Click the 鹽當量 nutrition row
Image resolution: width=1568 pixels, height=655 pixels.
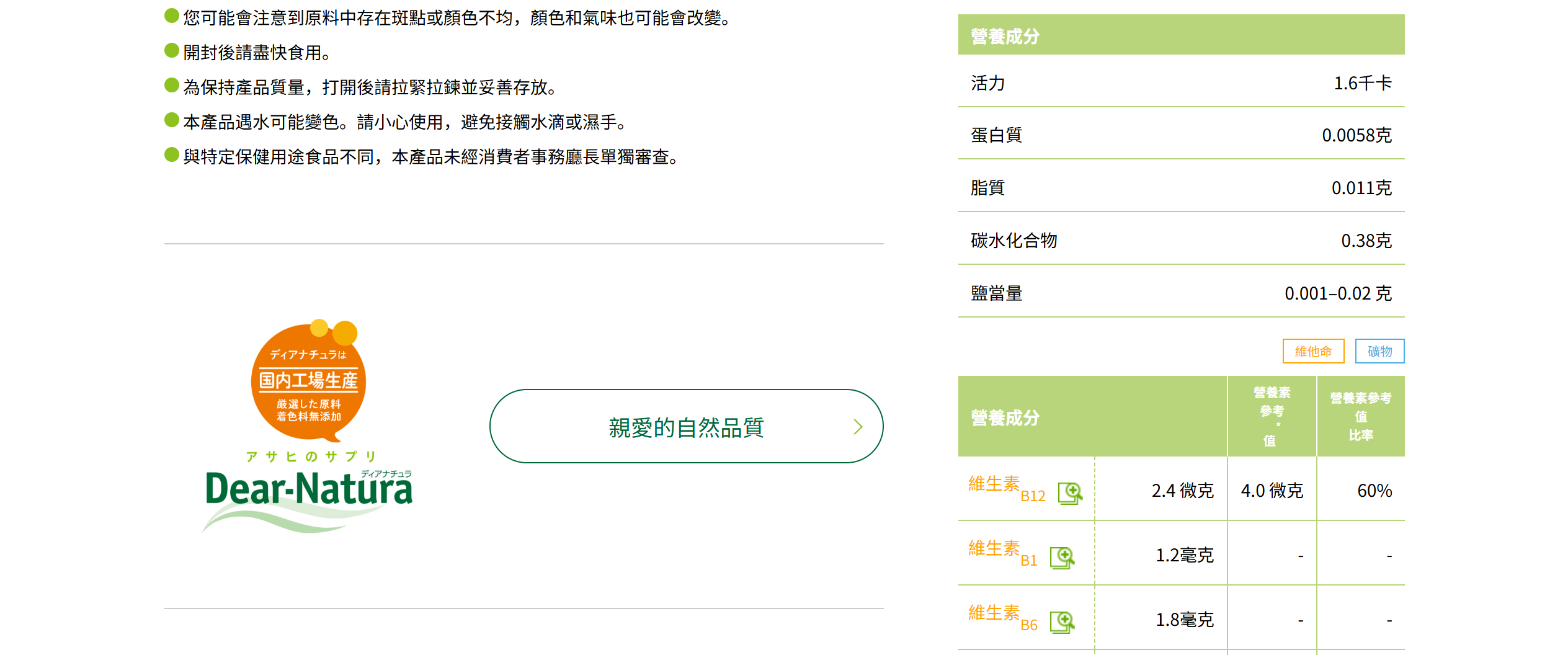pyautogui.click(x=1180, y=293)
